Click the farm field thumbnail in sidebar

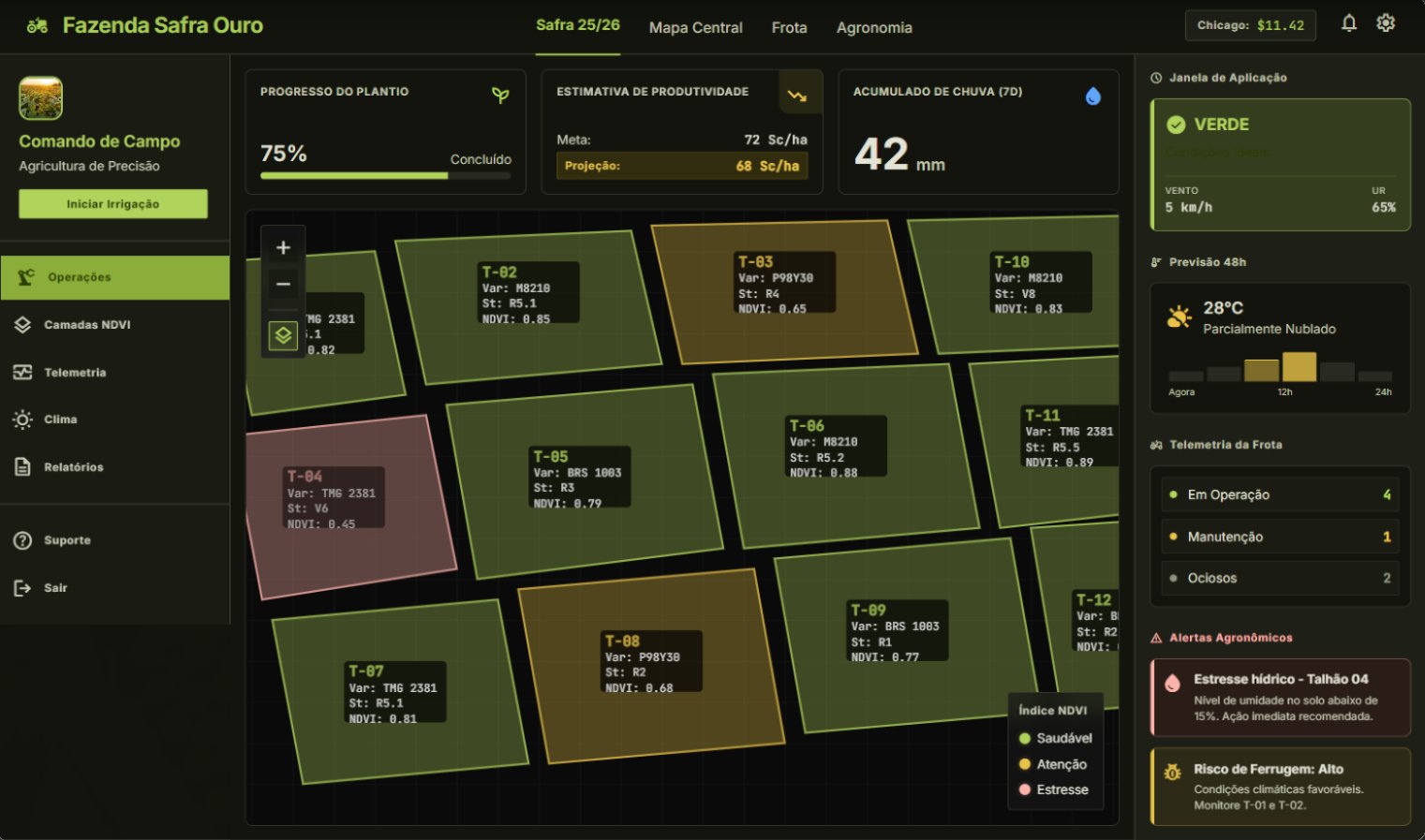pos(40,98)
